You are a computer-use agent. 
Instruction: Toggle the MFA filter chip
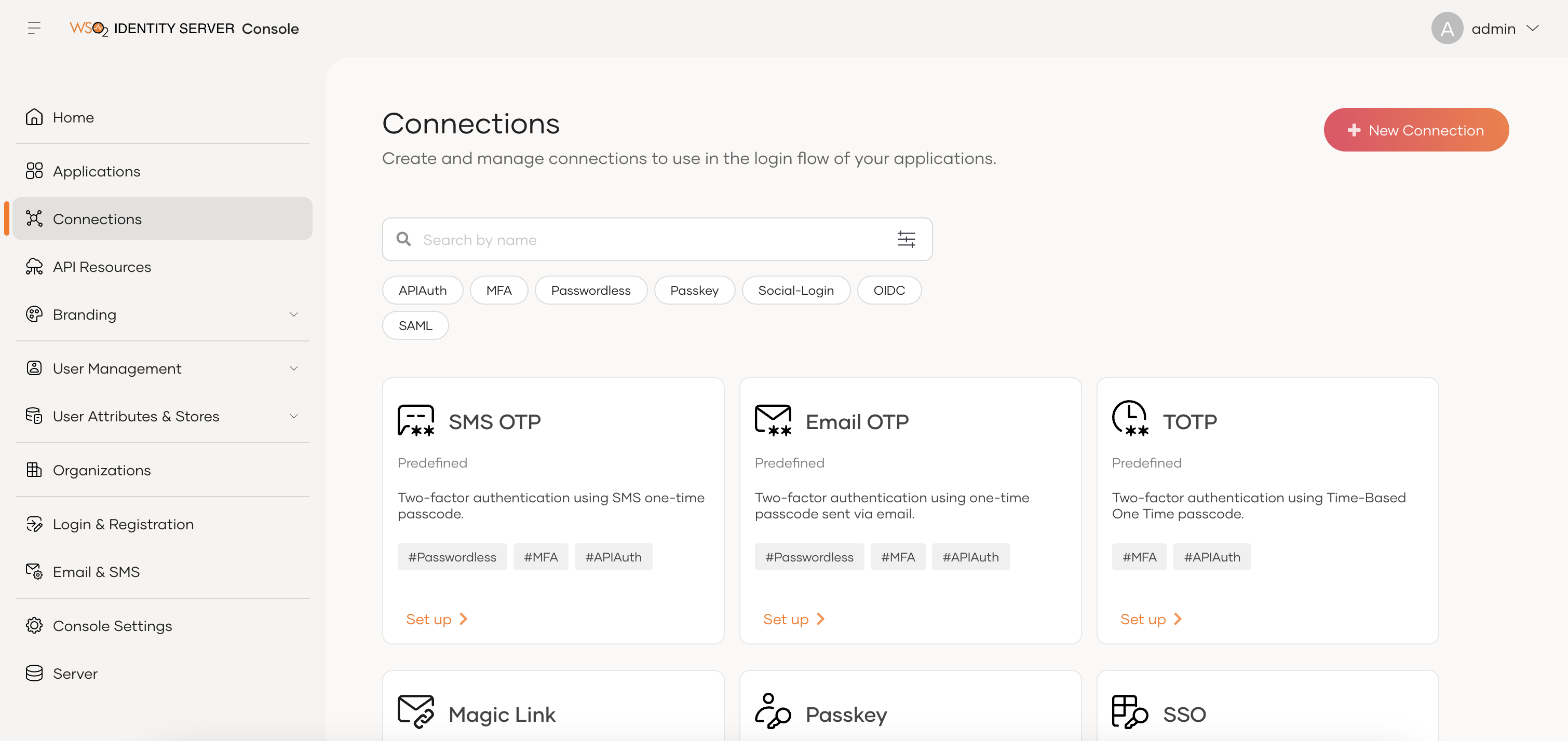click(498, 290)
